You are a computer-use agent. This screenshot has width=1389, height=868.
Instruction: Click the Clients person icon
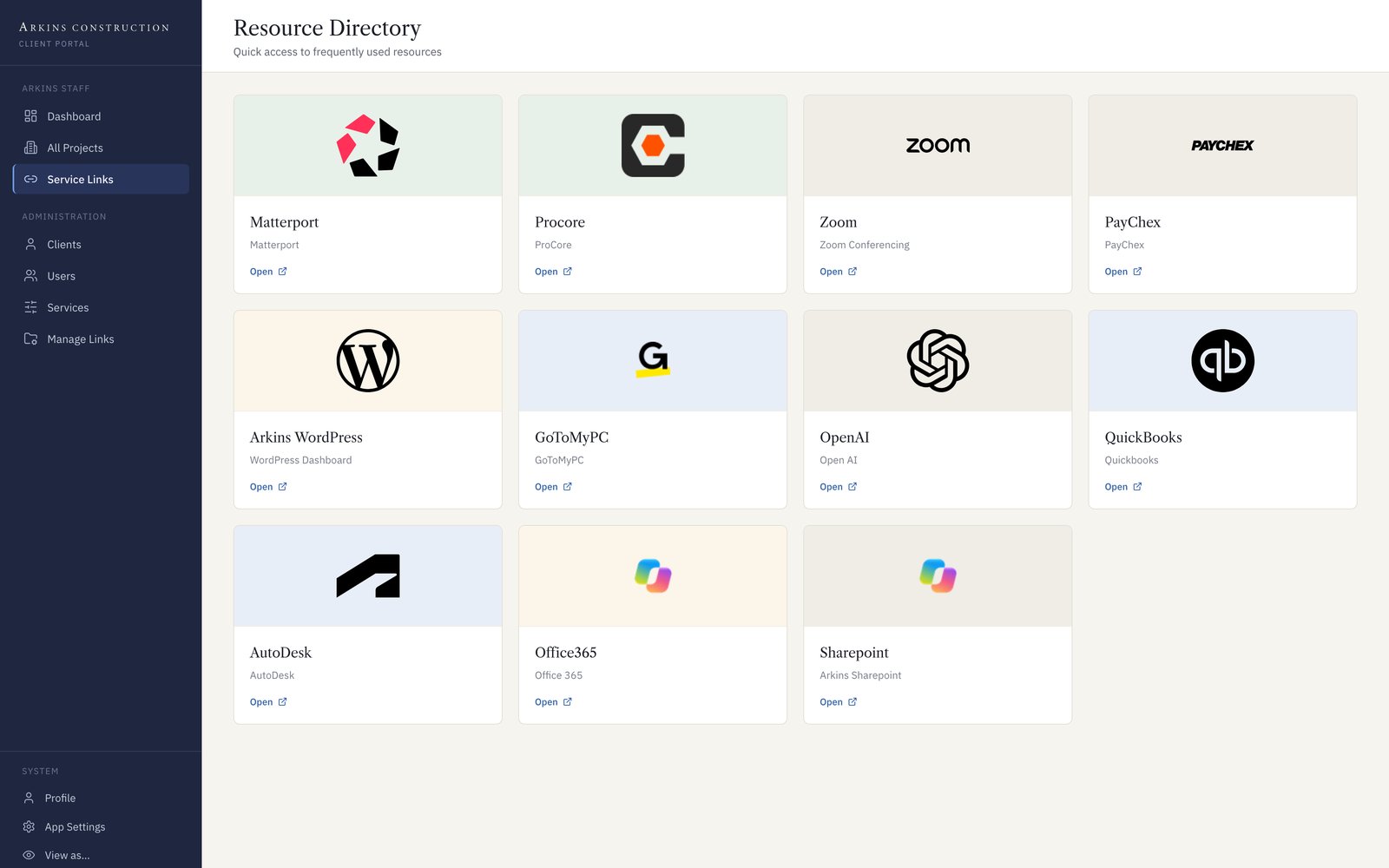[30, 245]
